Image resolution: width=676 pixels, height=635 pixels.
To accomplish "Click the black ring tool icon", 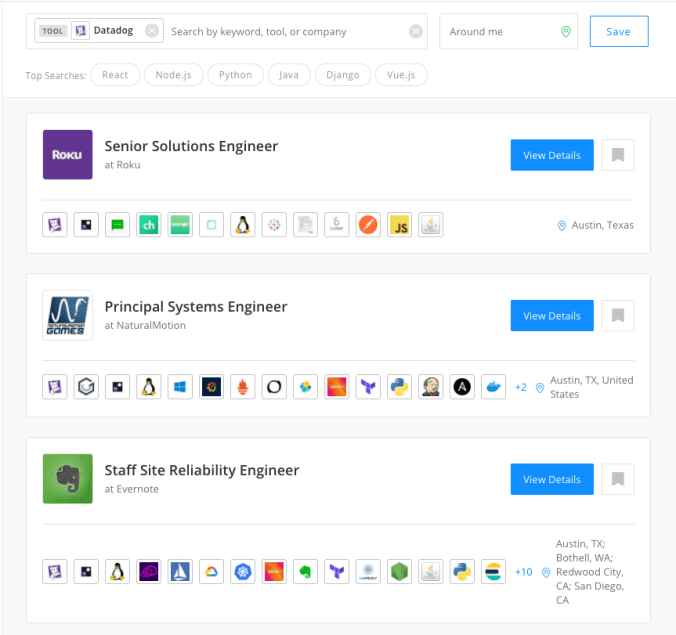I will point(274,387).
